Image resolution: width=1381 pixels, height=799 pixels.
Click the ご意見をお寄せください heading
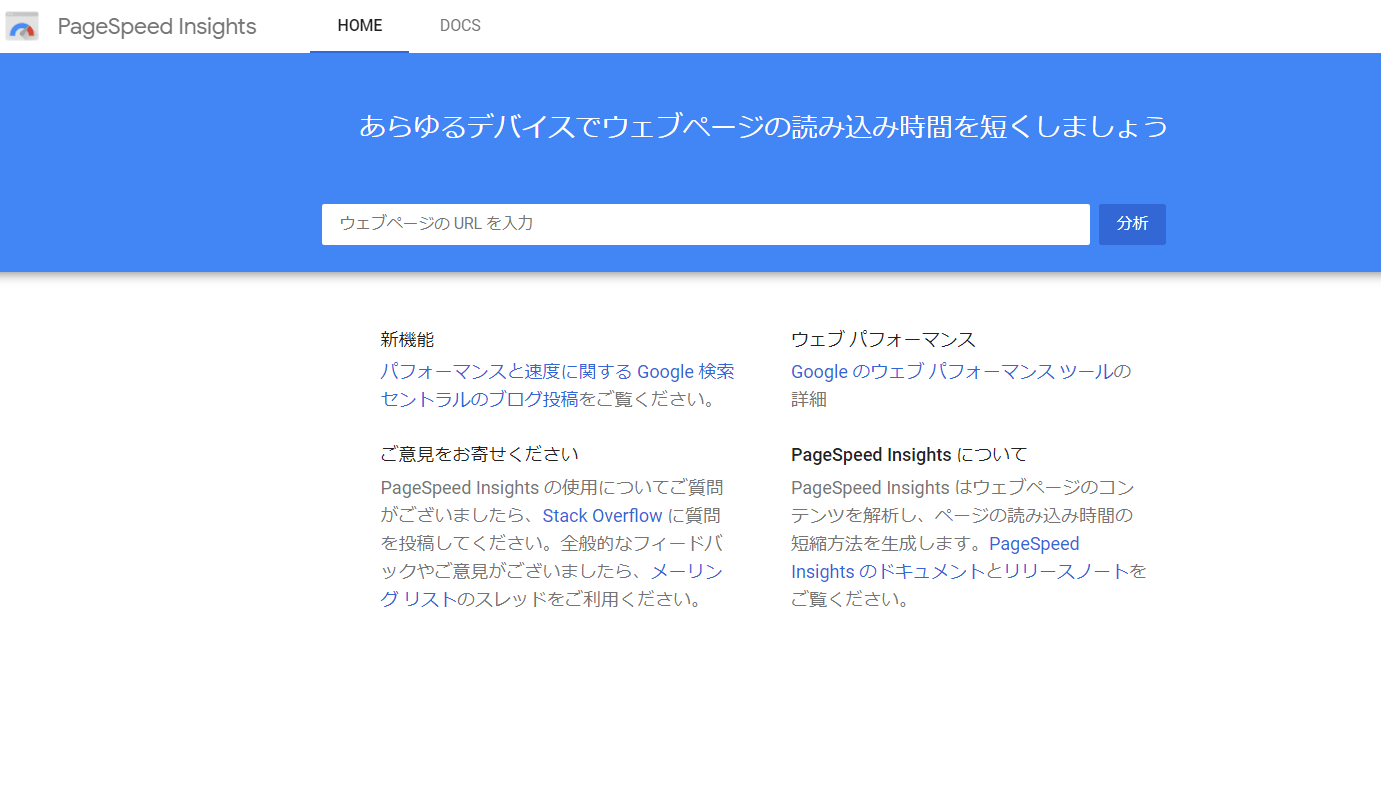(x=480, y=454)
